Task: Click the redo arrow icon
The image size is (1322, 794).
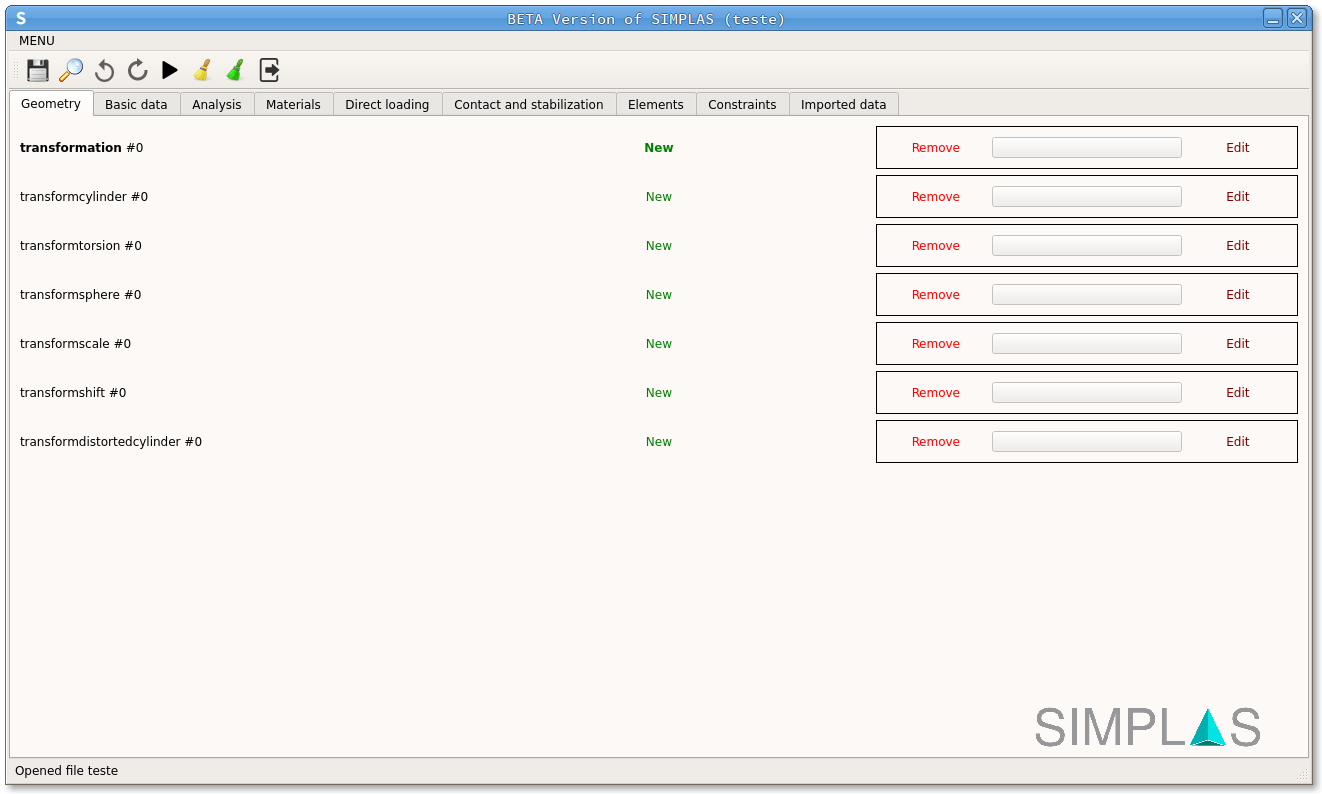Action: click(137, 70)
